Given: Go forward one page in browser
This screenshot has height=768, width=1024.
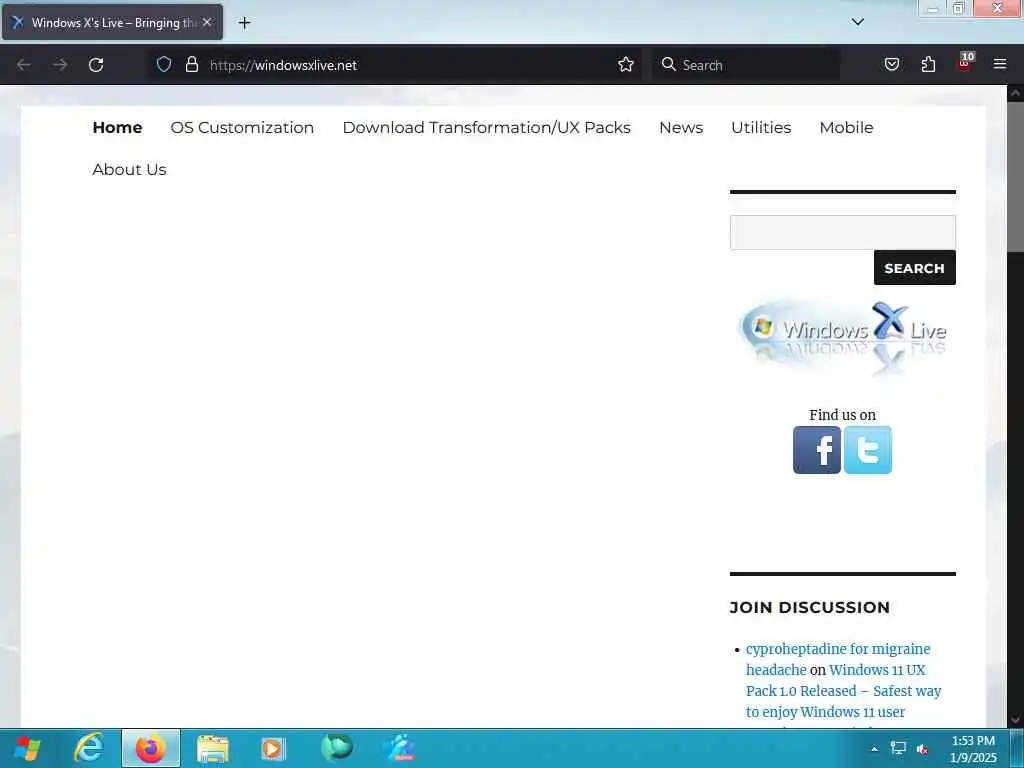Looking at the screenshot, I should click(x=60, y=65).
